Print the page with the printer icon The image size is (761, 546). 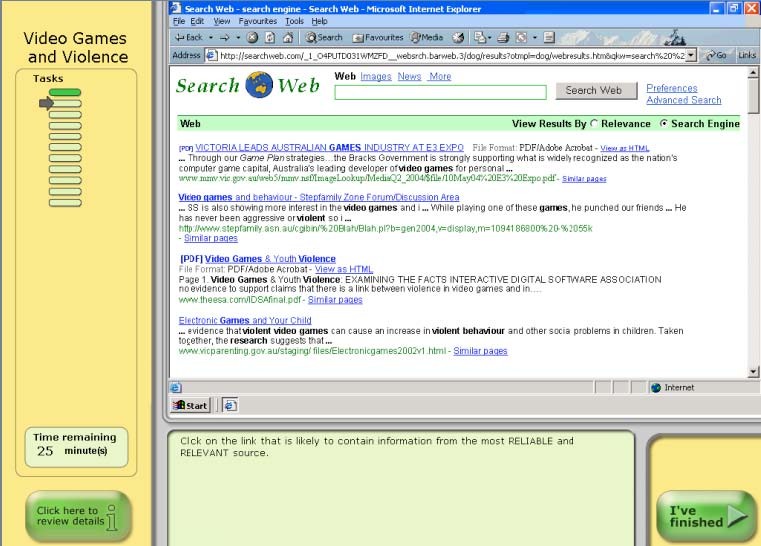[x=504, y=37]
